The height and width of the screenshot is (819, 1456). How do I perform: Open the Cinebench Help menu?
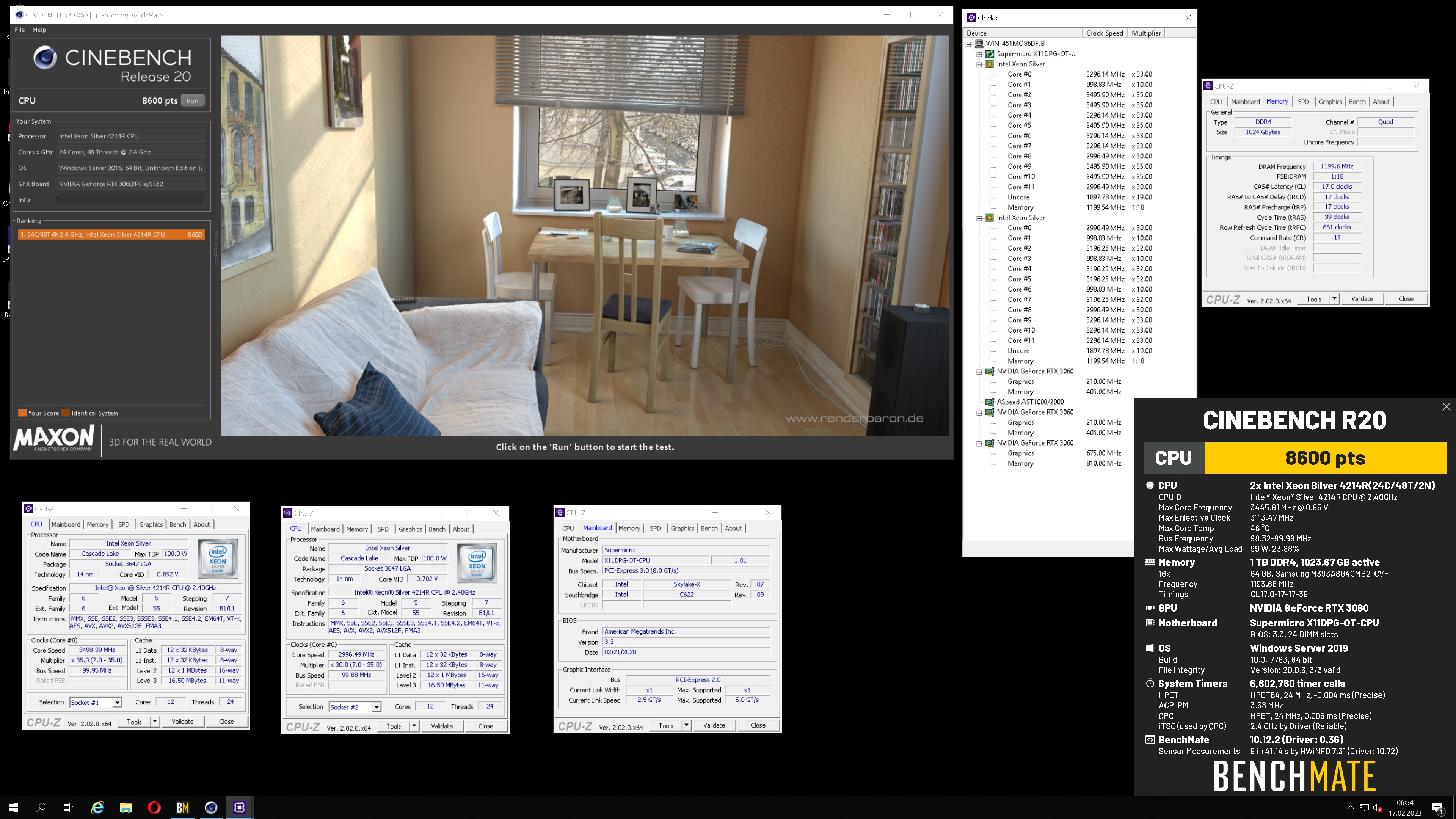[x=39, y=30]
